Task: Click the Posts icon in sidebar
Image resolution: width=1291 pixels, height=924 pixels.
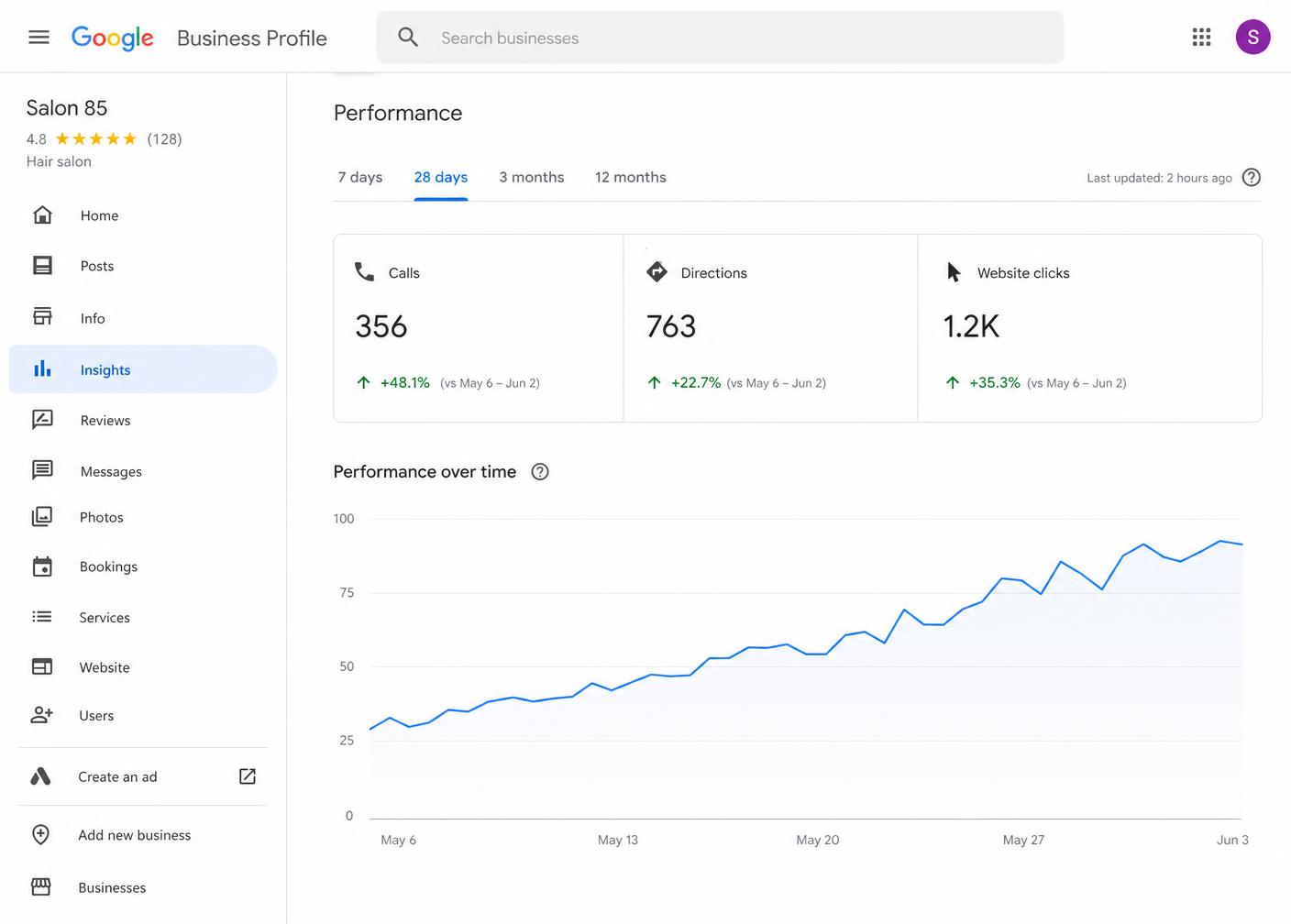Action: click(42, 265)
